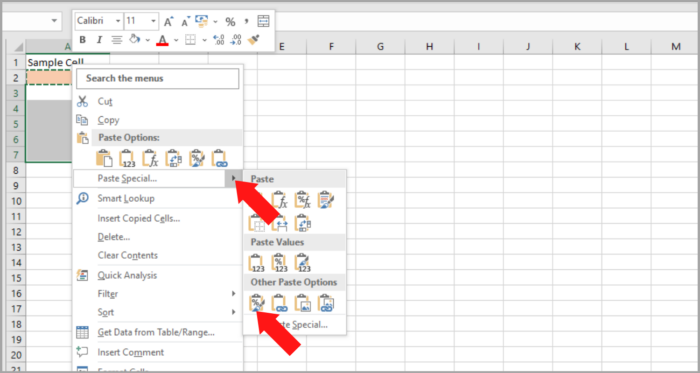700x373 pixels.
Task: Click the Paste Link icon in Paste Options row
Action: (220, 158)
